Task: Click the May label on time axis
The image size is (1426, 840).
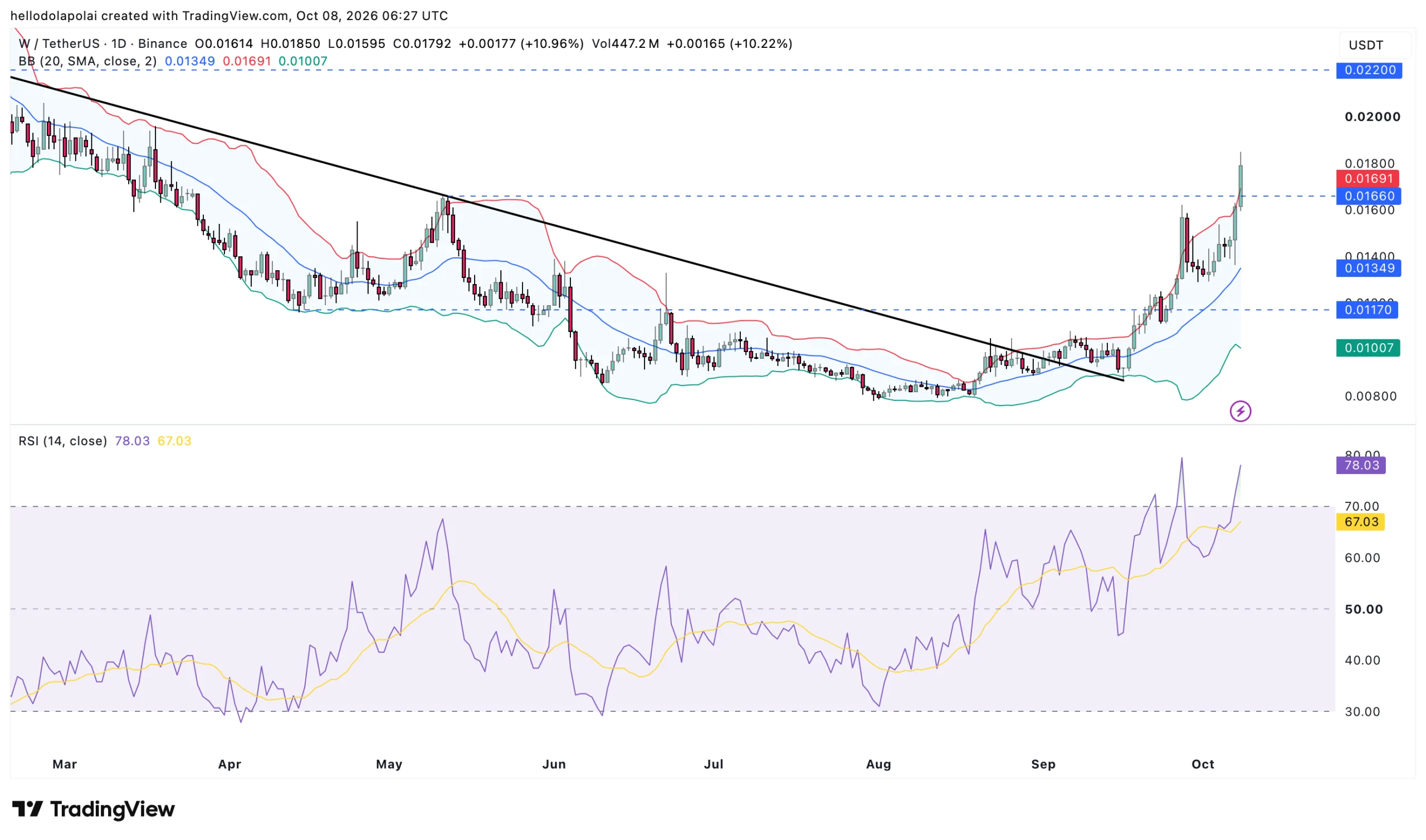Action: 389,764
